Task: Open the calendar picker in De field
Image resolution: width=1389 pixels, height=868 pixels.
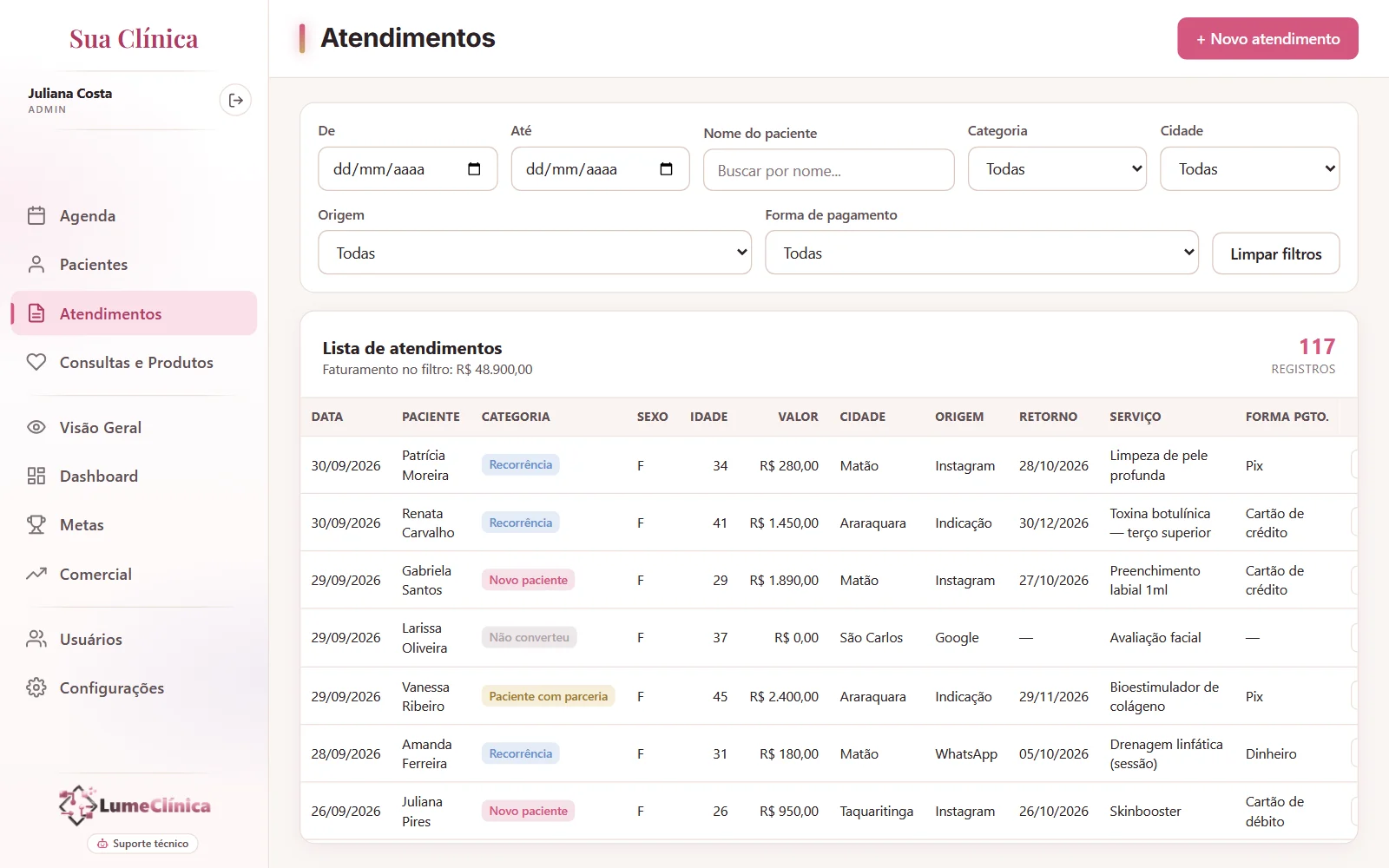Action: 474,168
